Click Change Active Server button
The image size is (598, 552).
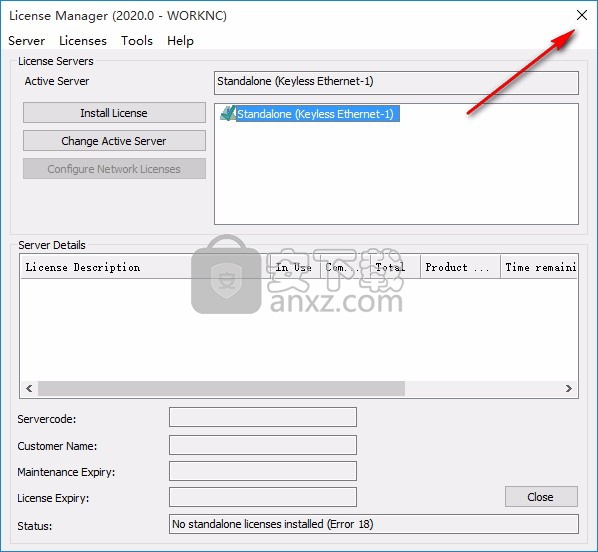(x=114, y=141)
